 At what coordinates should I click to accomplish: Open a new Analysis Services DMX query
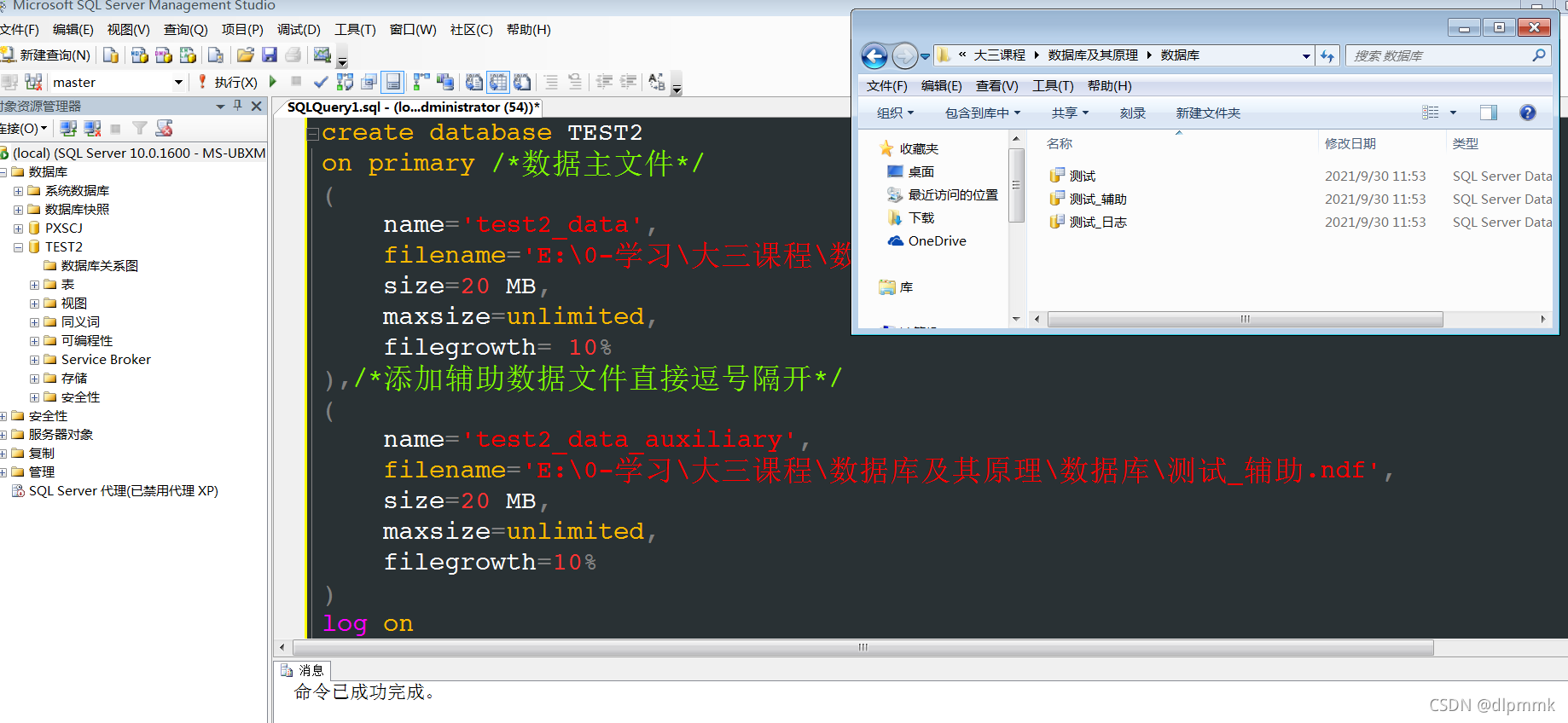(164, 55)
